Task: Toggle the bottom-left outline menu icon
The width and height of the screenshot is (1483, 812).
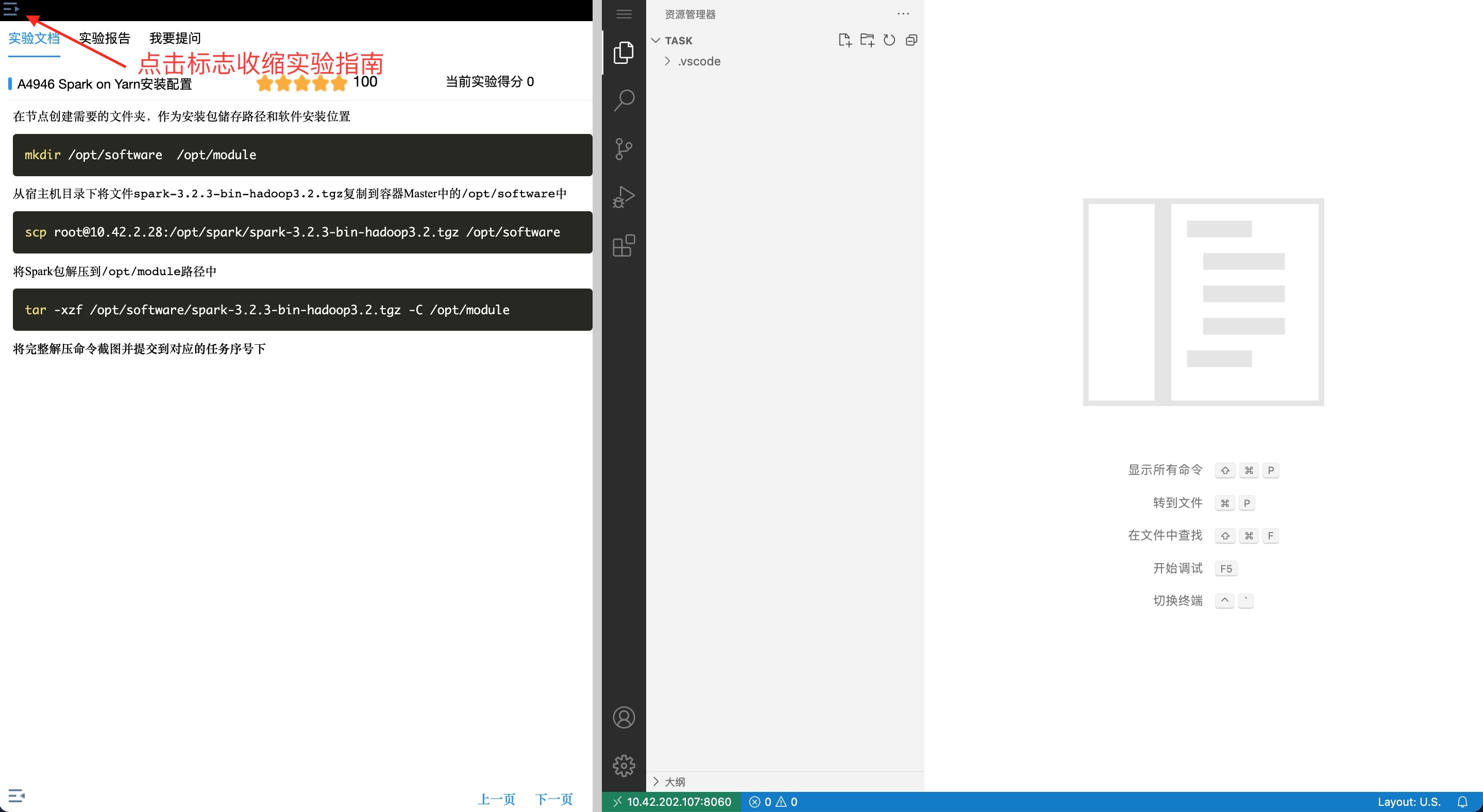Action: (16, 796)
